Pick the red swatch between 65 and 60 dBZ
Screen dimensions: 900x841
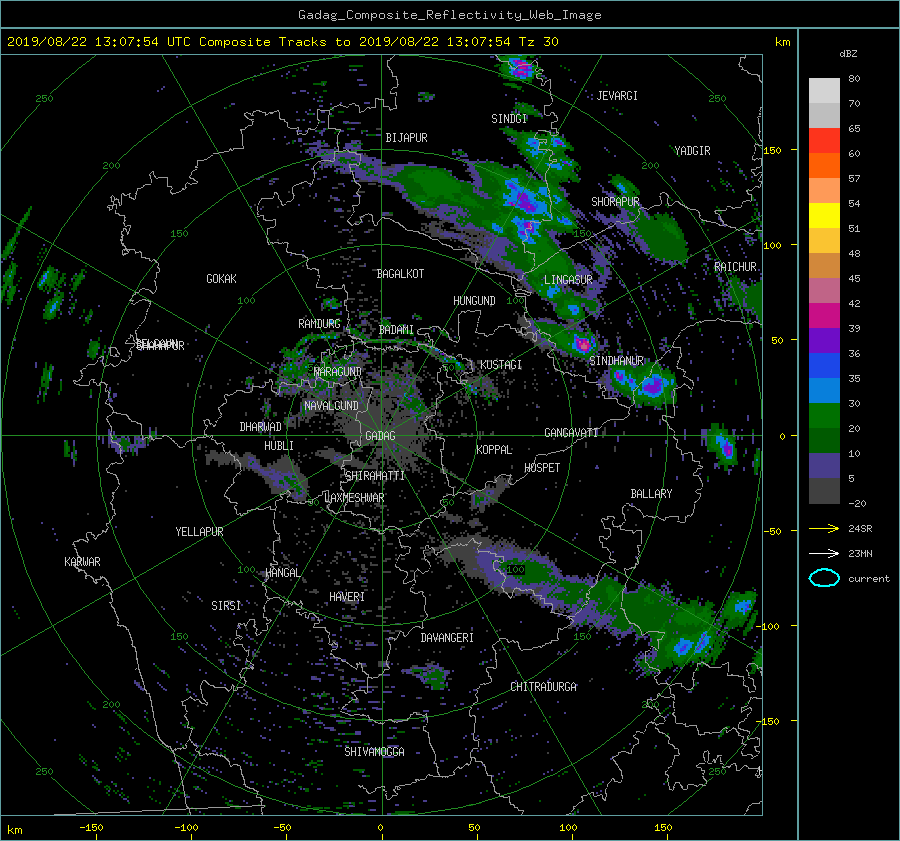[x=824, y=140]
